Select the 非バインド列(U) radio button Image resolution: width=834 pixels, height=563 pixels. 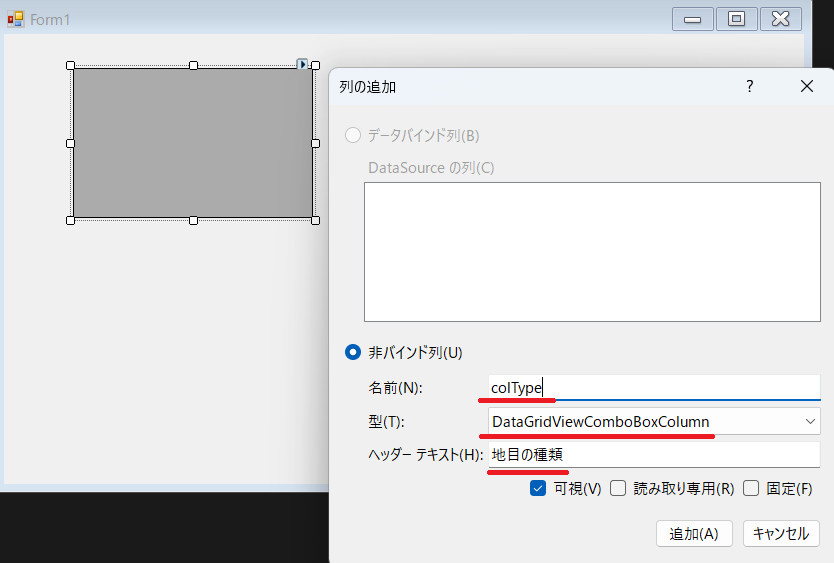point(353,352)
